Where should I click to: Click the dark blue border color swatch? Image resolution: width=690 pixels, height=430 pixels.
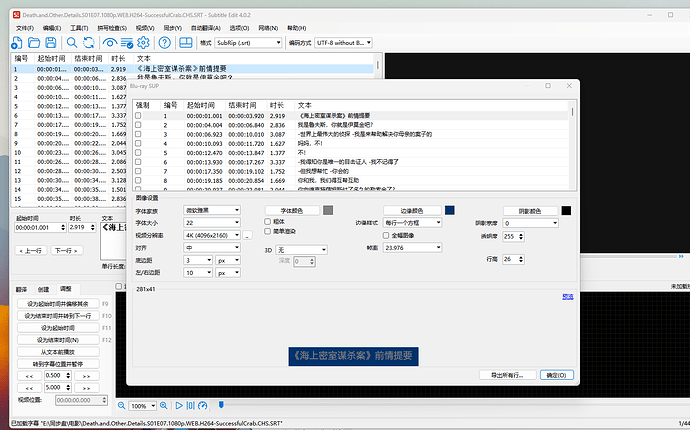tap(450, 210)
